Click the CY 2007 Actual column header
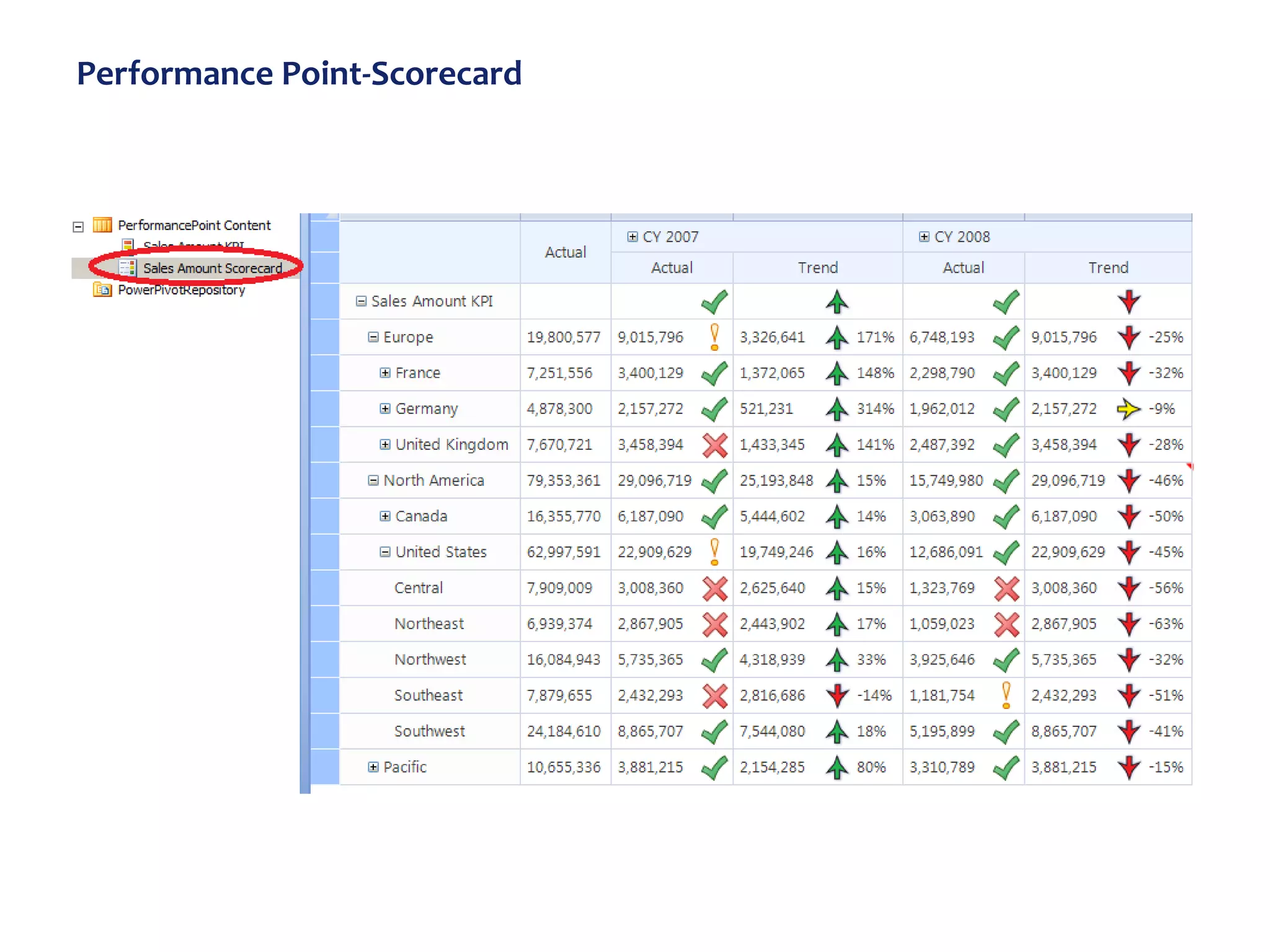Image resolution: width=1270 pixels, height=952 pixels. point(672,268)
